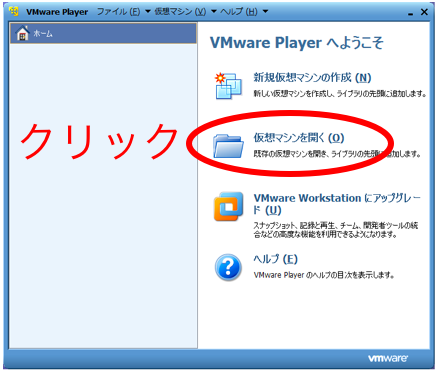Click the open folder virtual machine icon
Image resolution: width=437 pixels, height=372 pixels.
click(x=228, y=146)
